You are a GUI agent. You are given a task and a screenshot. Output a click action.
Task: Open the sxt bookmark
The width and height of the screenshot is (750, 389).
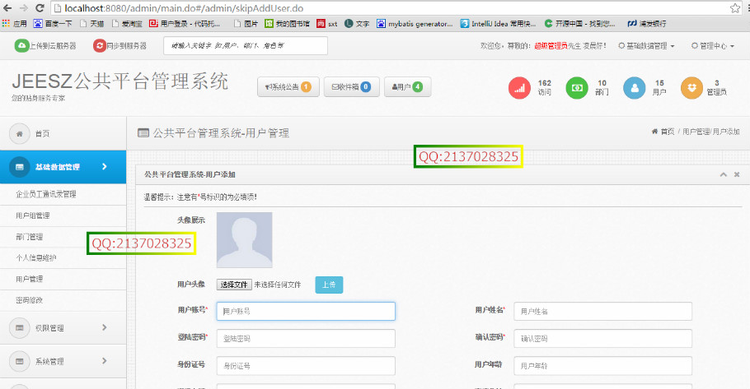pyautogui.click(x=327, y=23)
